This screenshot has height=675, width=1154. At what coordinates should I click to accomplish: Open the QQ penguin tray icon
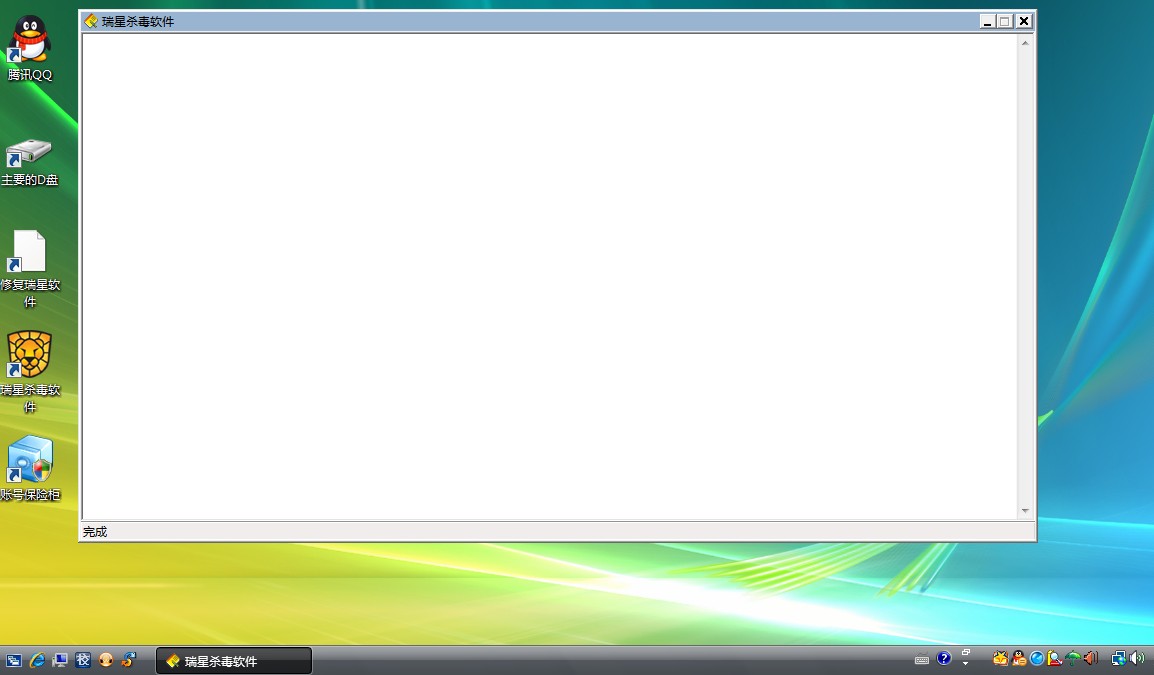(x=1019, y=658)
